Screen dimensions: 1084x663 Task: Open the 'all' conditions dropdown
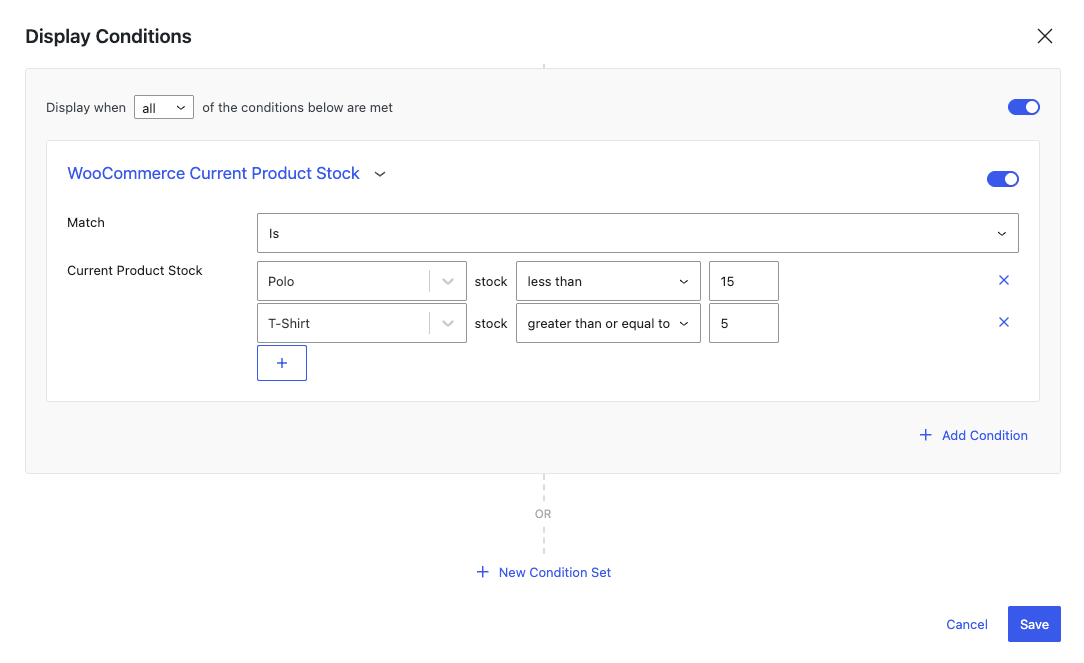coord(164,107)
